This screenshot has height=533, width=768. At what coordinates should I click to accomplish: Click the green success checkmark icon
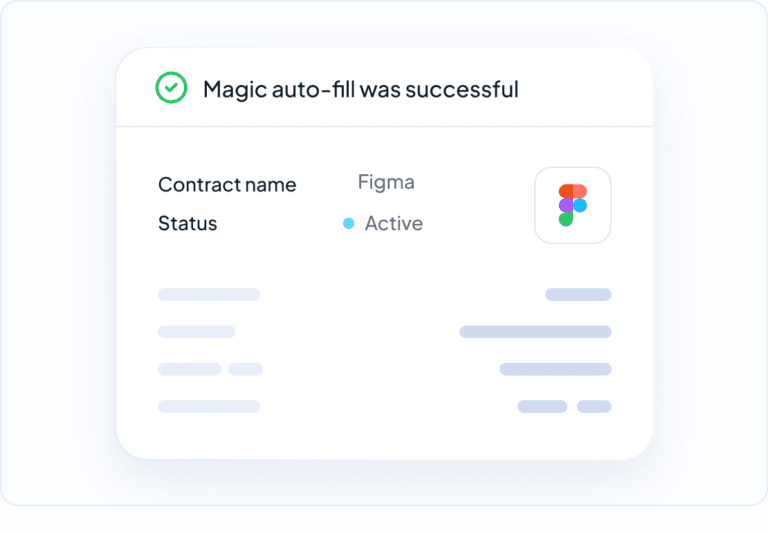click(171, 88)
